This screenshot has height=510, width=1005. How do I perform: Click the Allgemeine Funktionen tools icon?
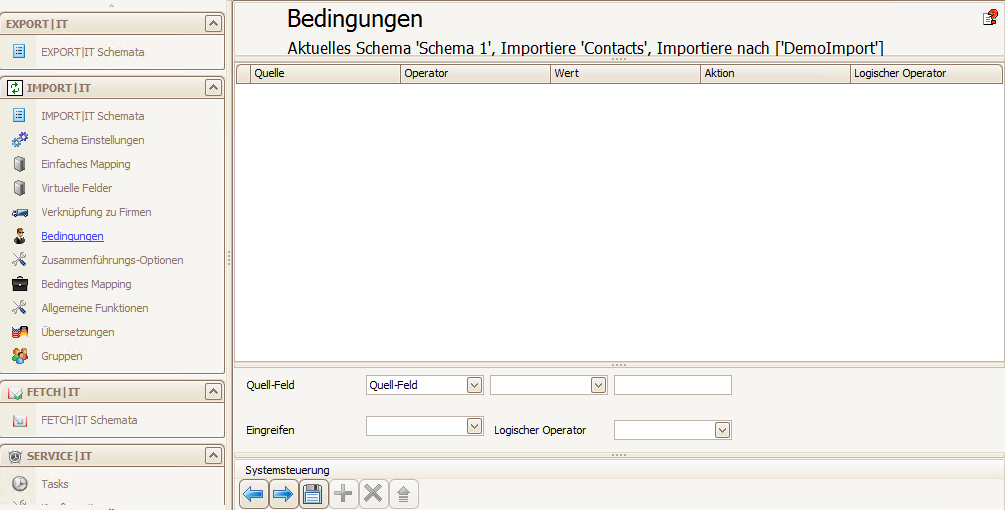[x=19, y=308]
